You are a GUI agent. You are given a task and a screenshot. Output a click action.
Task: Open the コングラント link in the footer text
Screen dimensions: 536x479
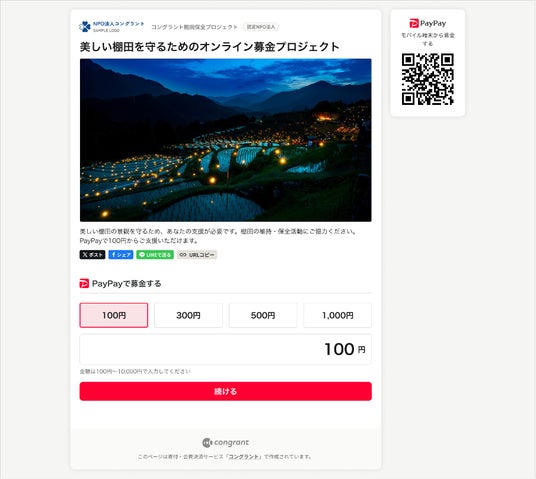tap(245, 457)
